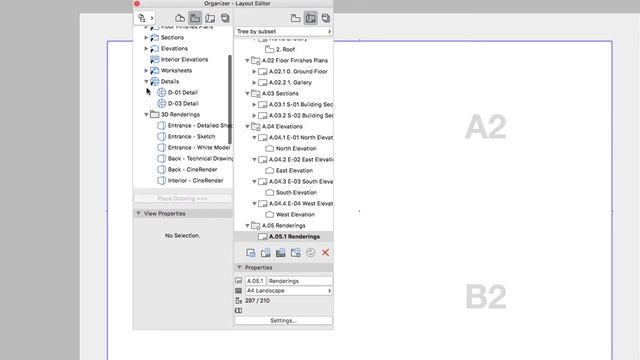The image size is (640, 360).
Task: Select Back - CineRender view
Action: 192,170
